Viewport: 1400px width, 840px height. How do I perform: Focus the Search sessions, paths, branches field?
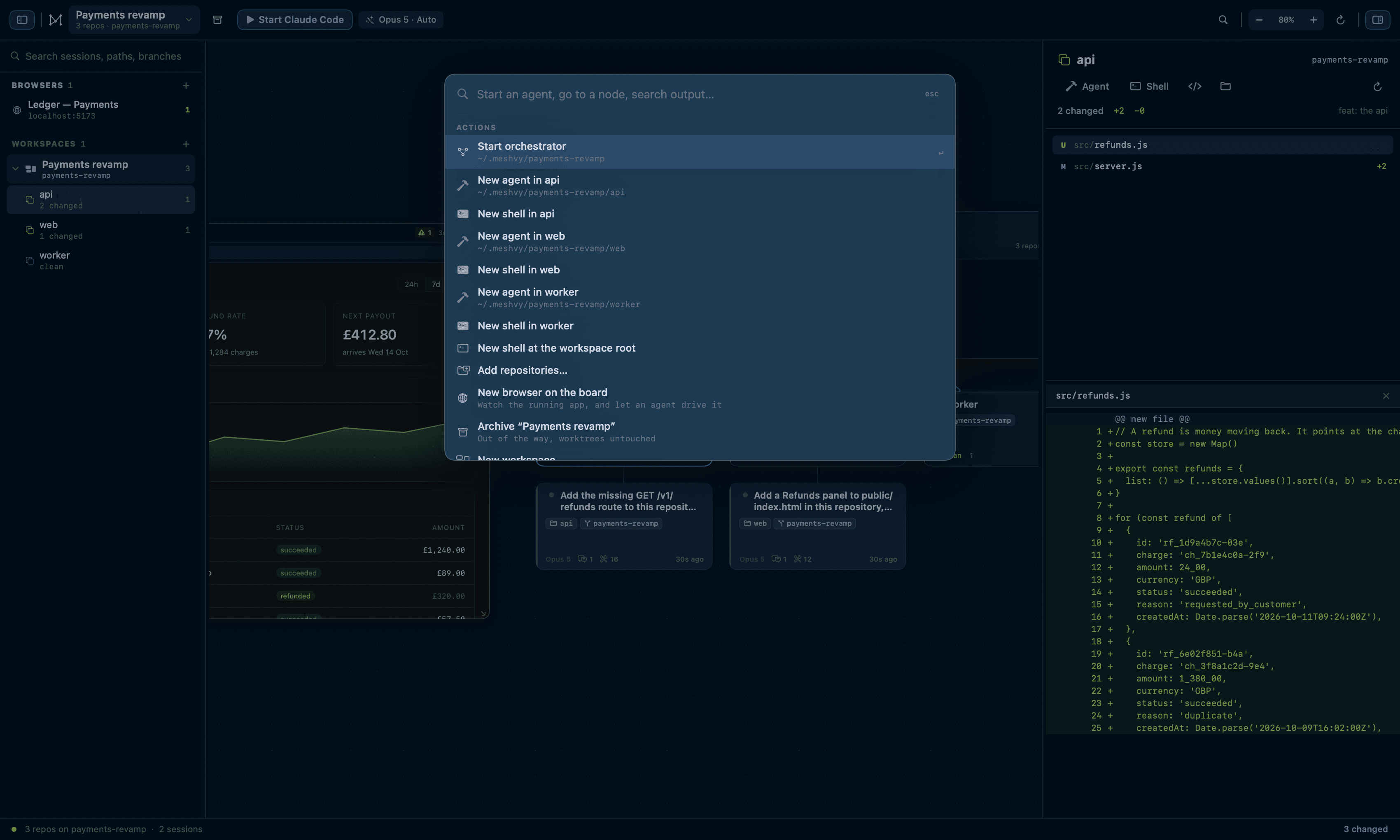(x=101, y=56)
